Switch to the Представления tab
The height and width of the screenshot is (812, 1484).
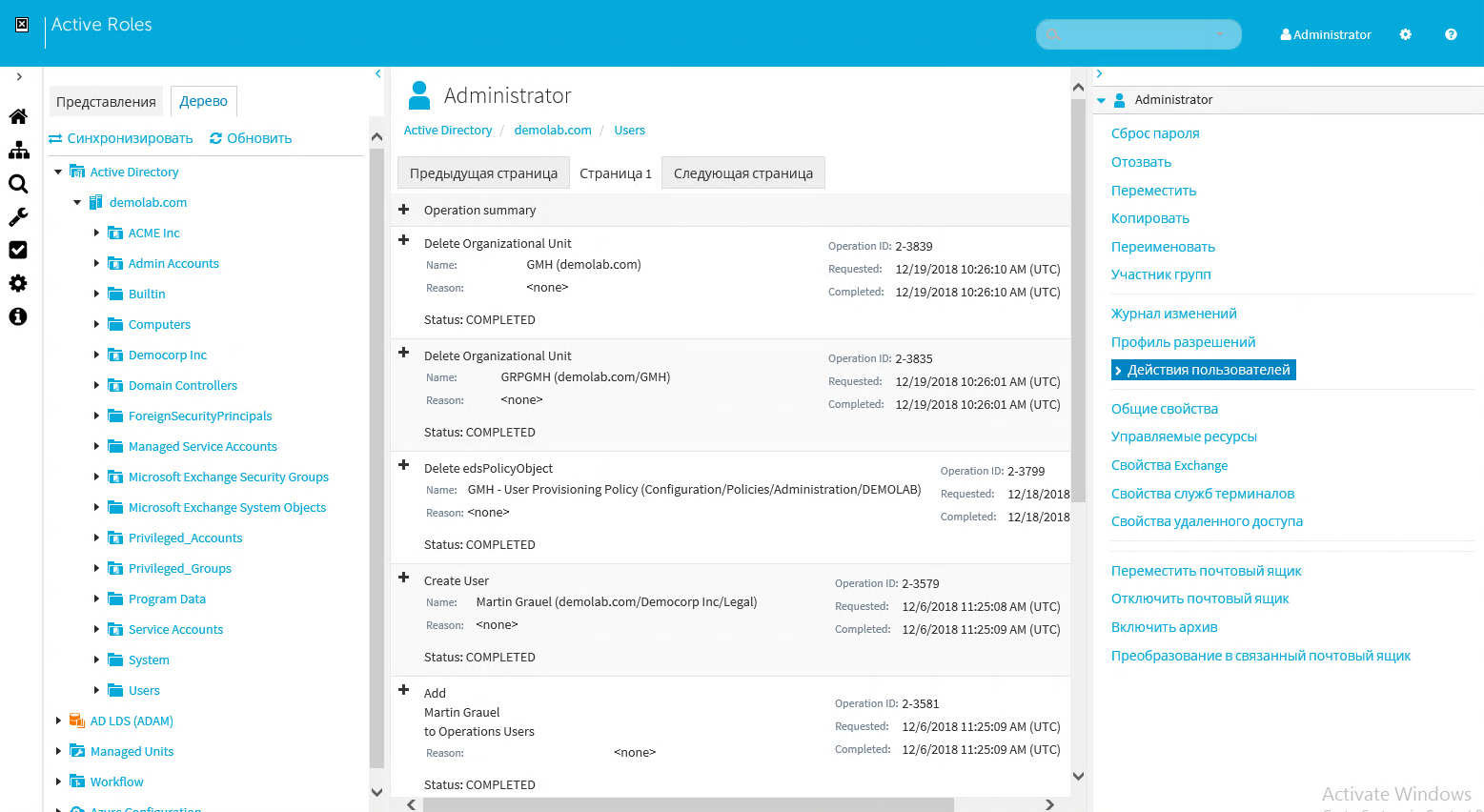(x=106, y=102)
